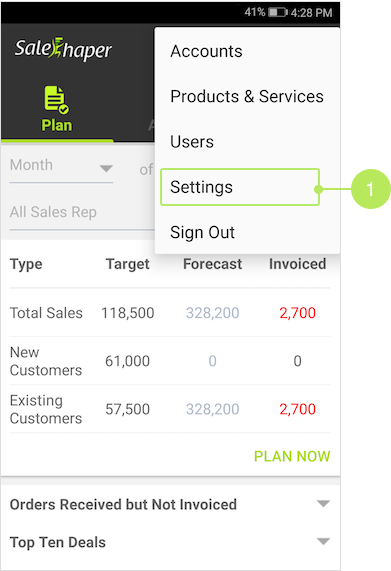Choose Products & Services menu entry
Image resolution: width=391 pixels, height=571 pixels.
[x=247, y=97]
